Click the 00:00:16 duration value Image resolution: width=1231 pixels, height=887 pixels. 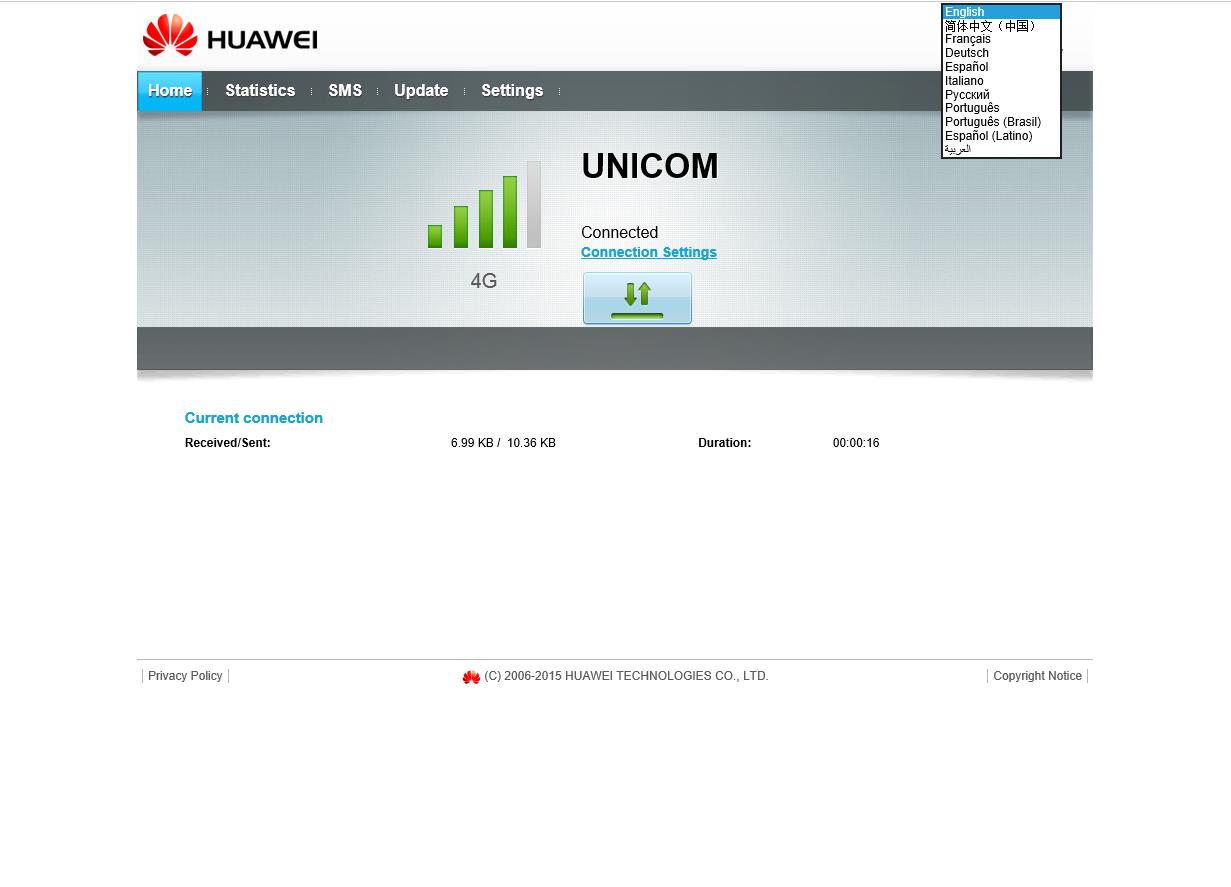point(856,443)
